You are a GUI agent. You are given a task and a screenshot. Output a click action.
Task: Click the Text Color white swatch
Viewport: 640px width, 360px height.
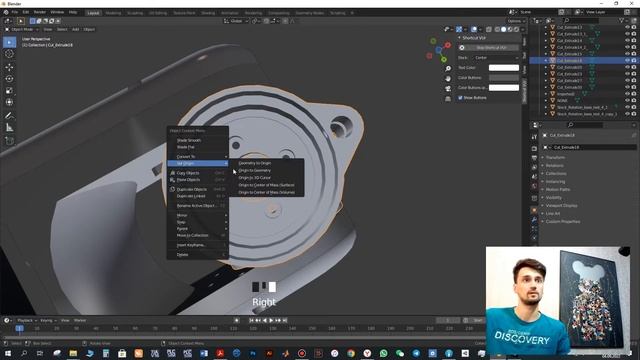coord(504,68)
